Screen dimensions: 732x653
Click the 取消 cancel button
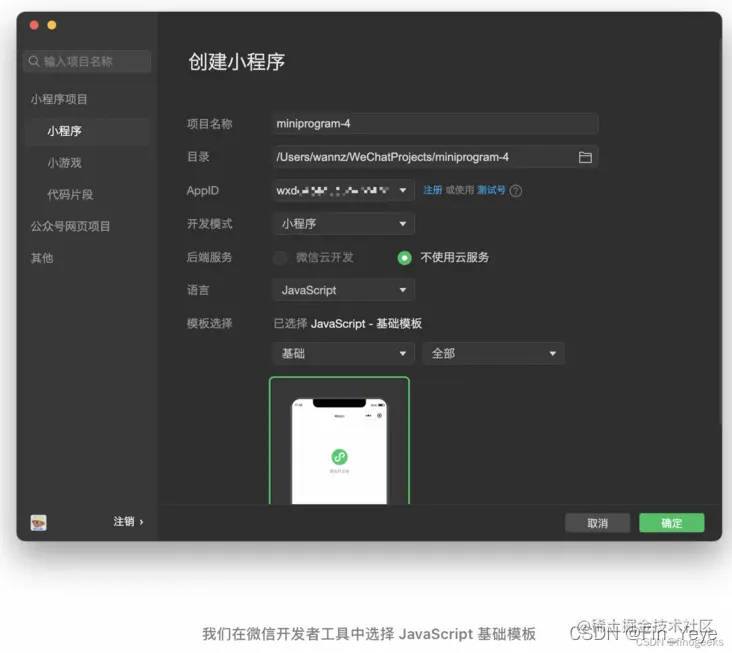click(x=597, y=523)
